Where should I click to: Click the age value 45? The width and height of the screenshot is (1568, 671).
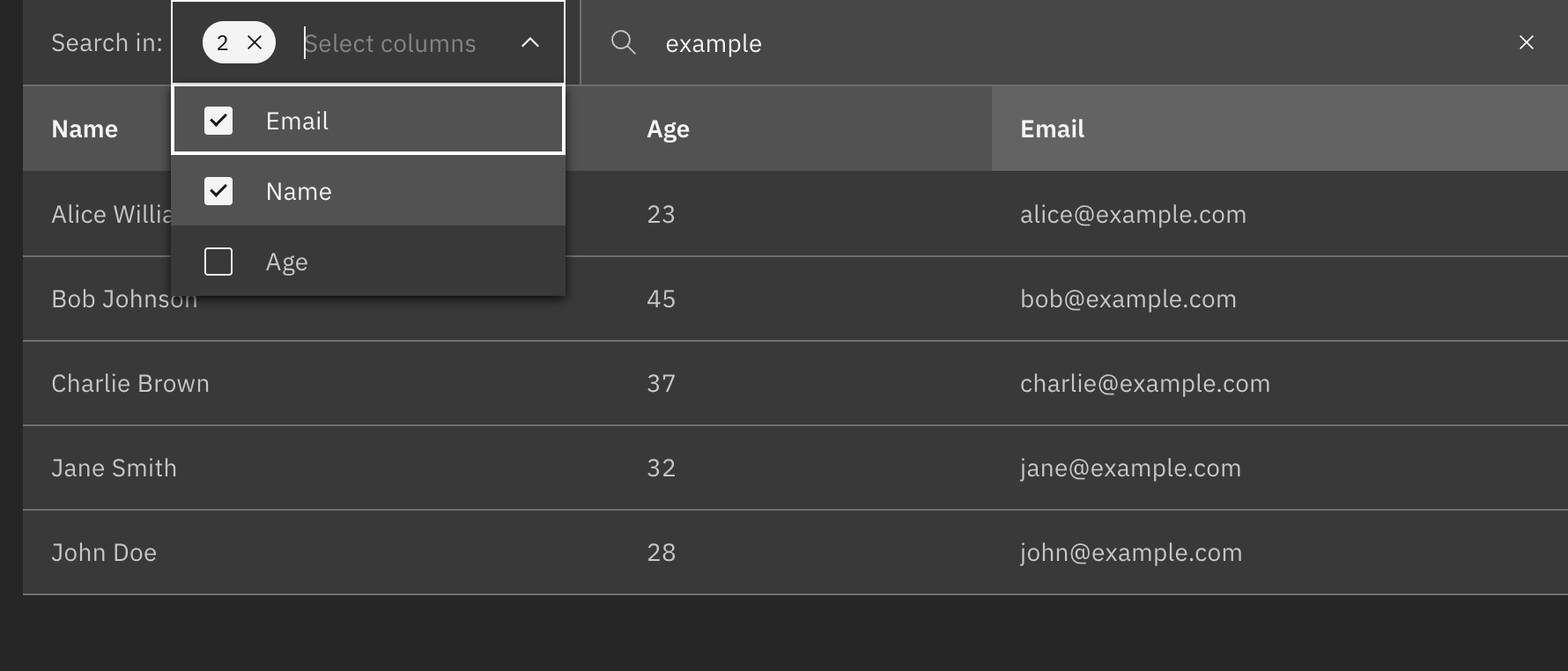(661, 299)
